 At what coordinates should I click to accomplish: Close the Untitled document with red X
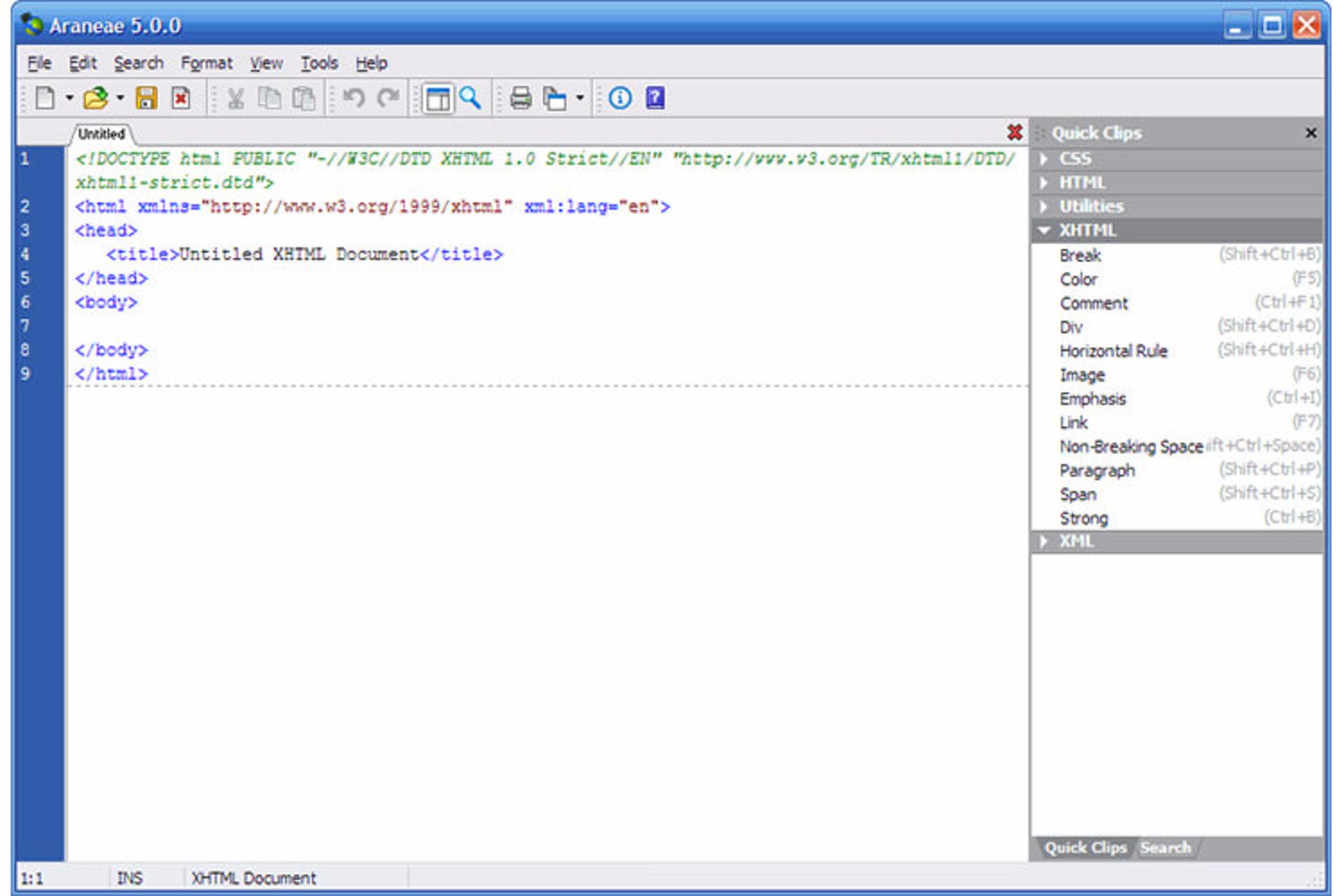1014,132
